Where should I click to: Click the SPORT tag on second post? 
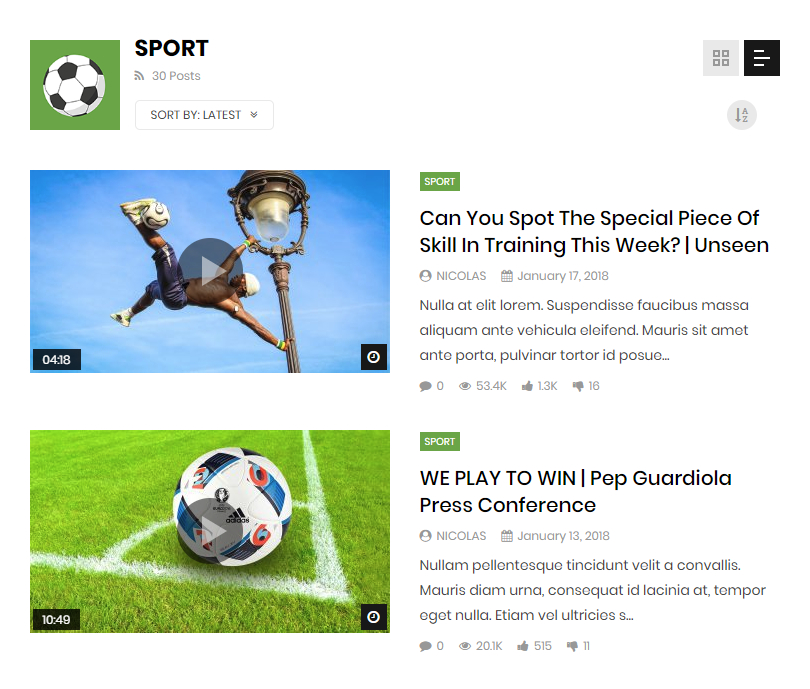click(440, 442)
